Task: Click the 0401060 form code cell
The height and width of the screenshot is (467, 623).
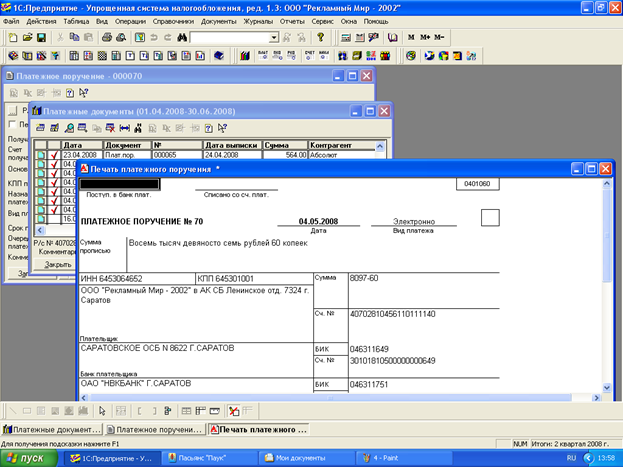Action: 478,184
